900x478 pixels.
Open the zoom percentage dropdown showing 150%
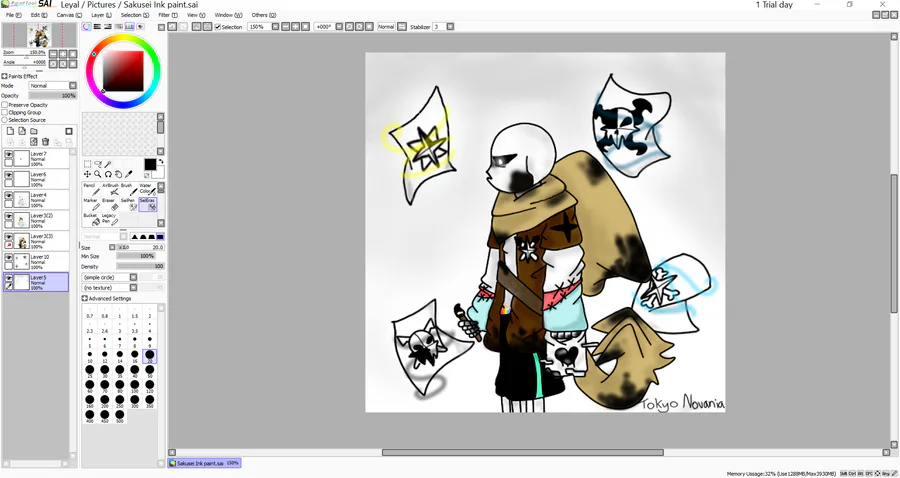[276, 27]
